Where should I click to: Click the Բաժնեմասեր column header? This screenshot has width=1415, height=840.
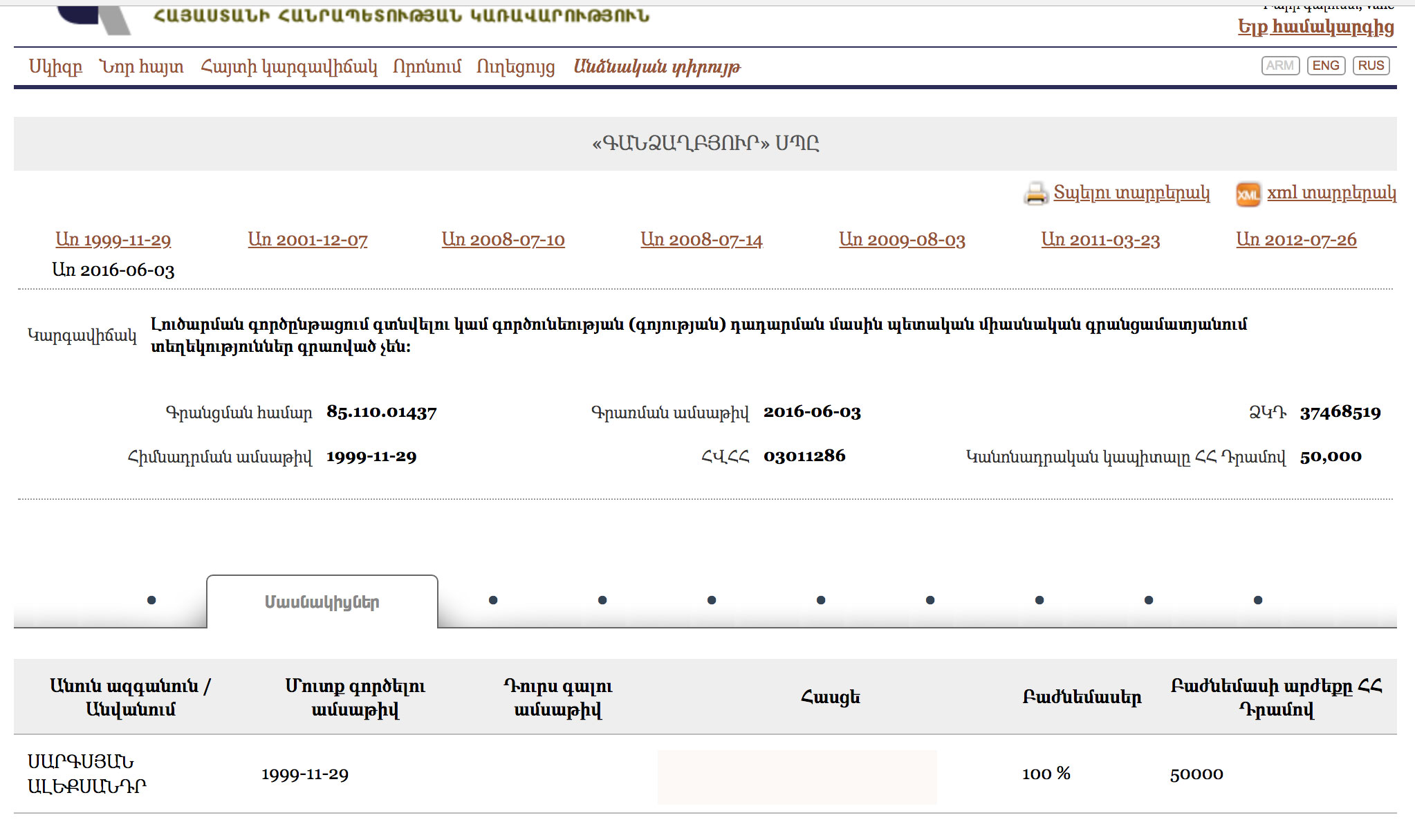point(1082,697)
